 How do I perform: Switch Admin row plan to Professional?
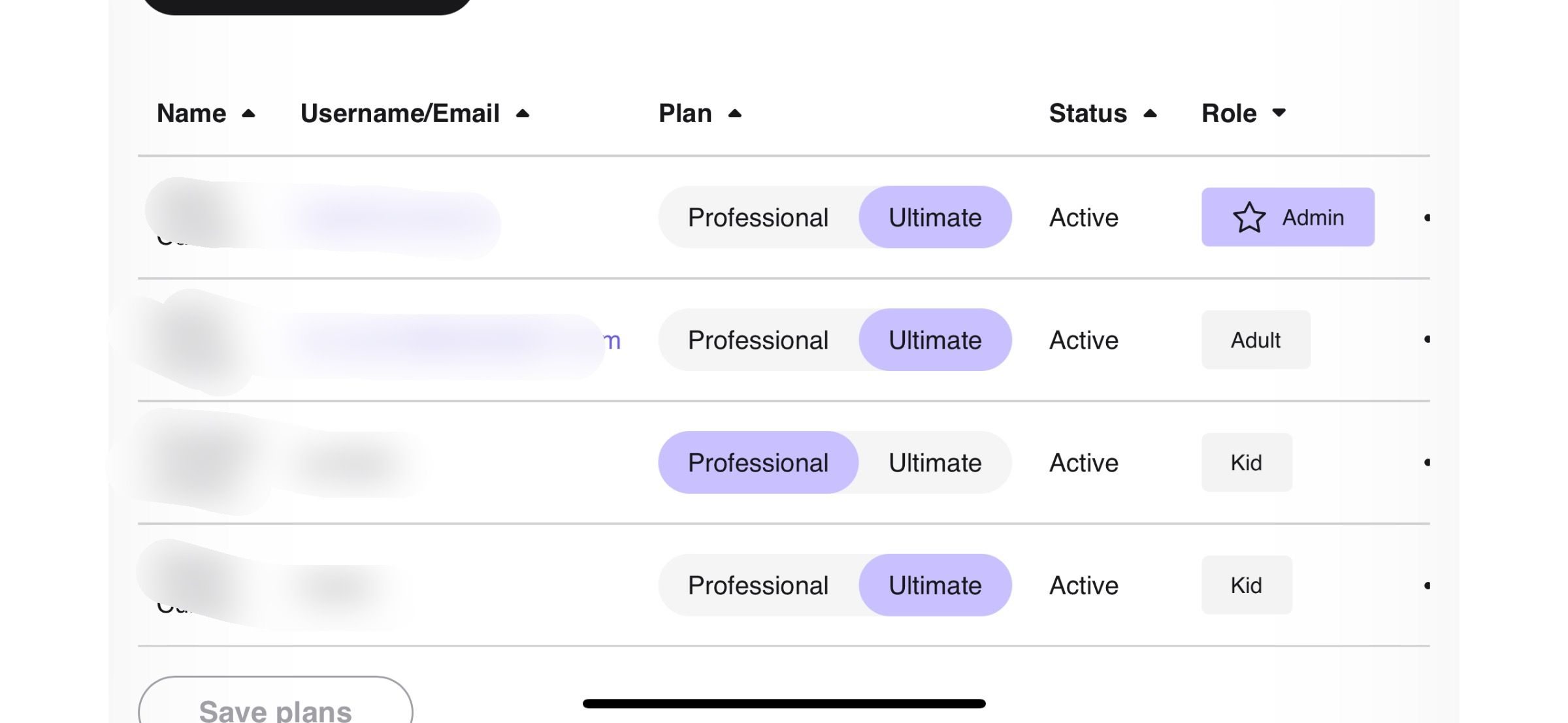758,217
